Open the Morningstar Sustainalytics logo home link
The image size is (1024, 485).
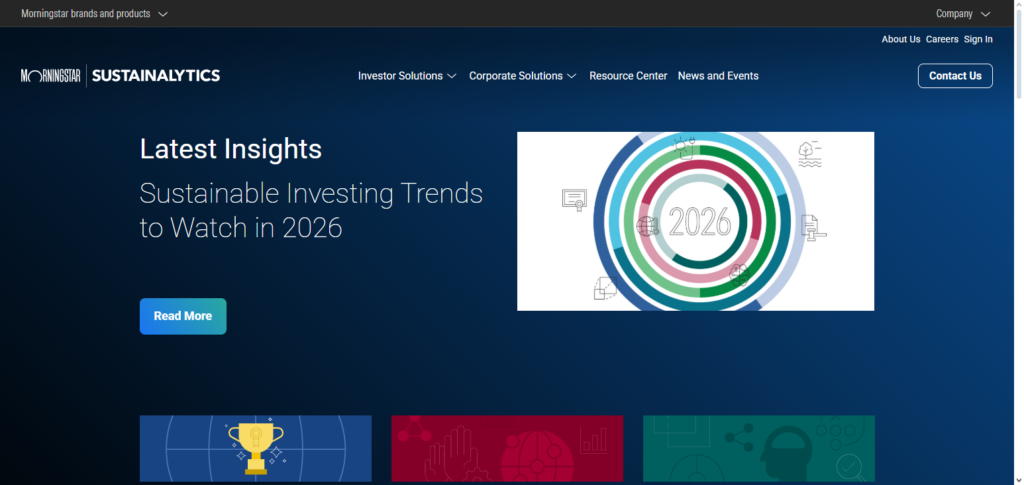click(120, 76)
